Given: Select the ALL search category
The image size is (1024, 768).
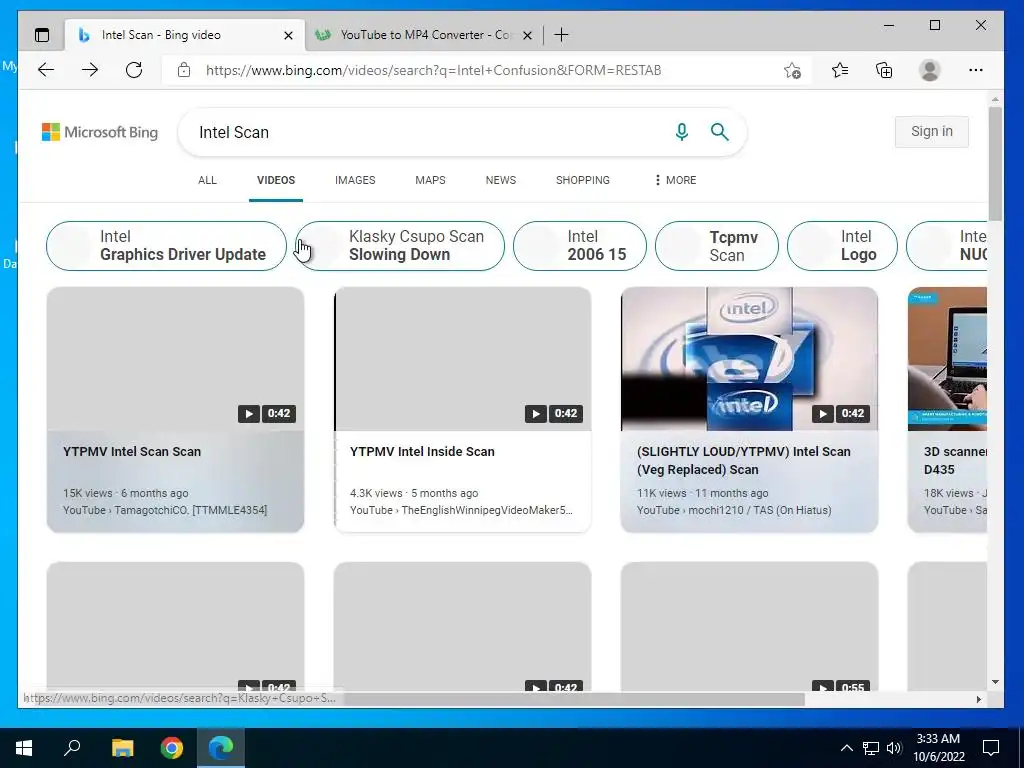Looking at the screenshot, I should (x=207, y=180).
